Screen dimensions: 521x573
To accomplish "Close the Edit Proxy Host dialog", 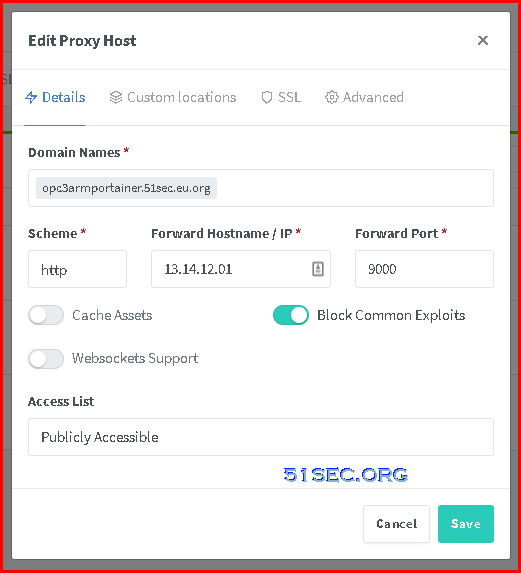I will coord(483,40).
